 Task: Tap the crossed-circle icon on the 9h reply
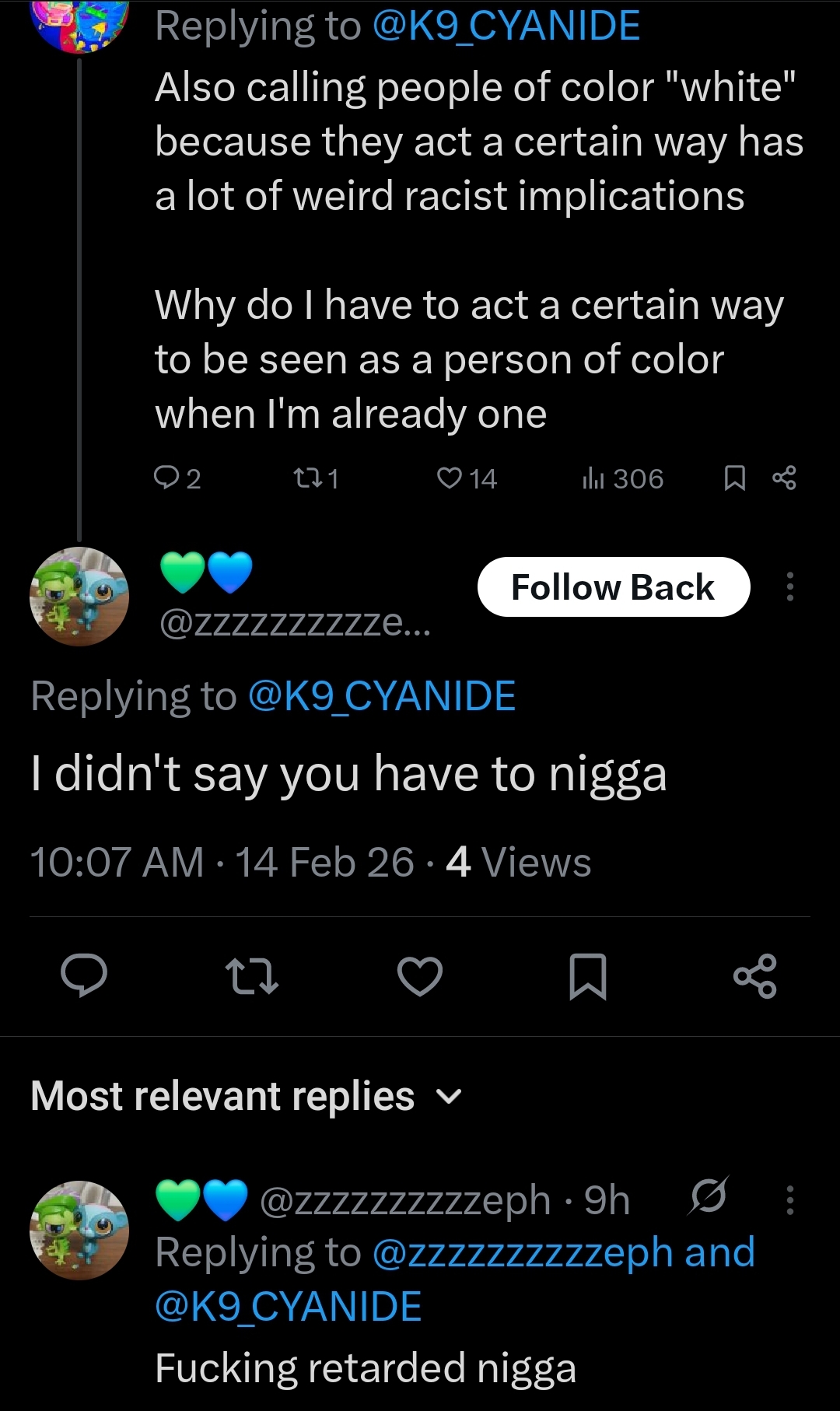708,1196
